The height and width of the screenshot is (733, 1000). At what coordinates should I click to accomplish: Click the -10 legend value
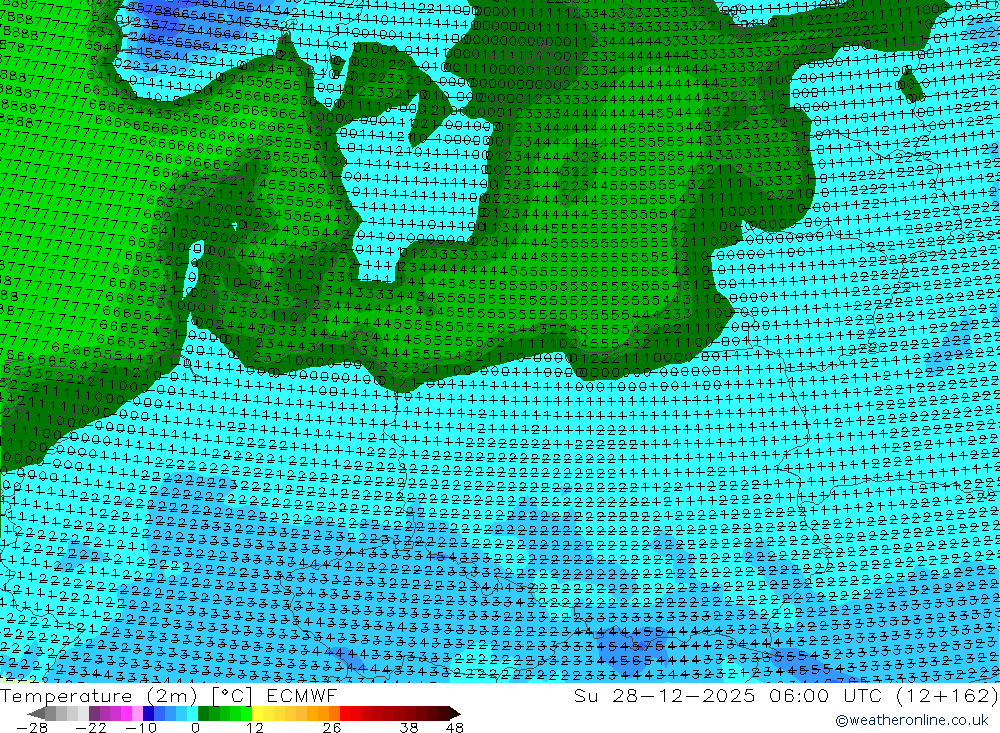pyautogui.click(x=141, y=728)
